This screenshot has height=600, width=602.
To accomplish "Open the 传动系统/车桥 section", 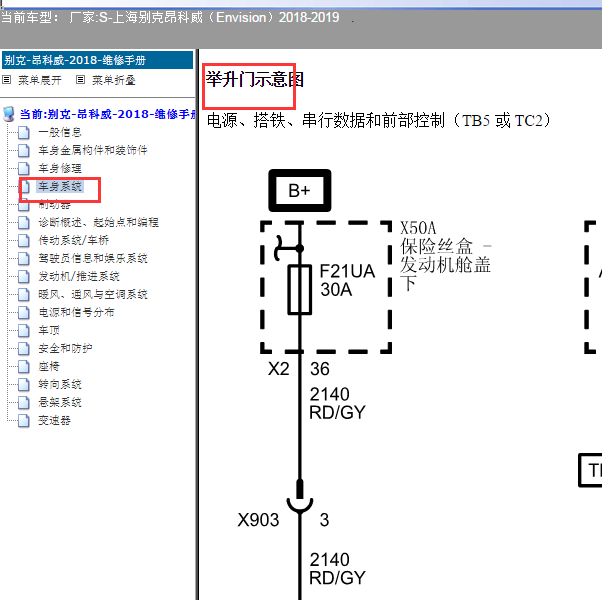I will pyautogui.click(x=74, y=240).
